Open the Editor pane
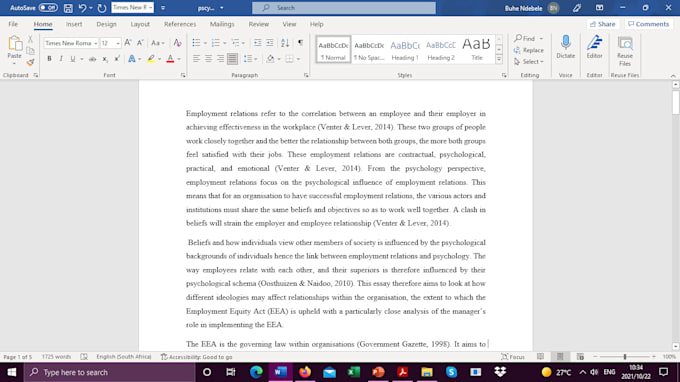Screen dimensions: 680x382 (x=595, y=47)
